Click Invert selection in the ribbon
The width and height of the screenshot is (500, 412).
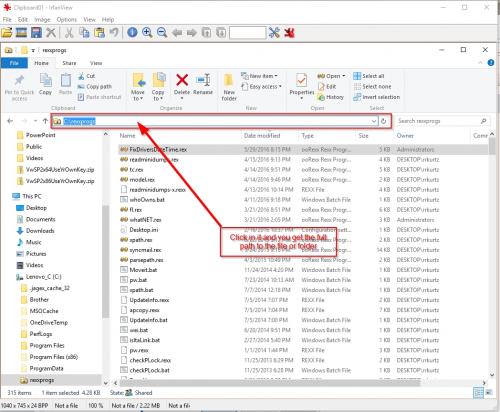pyautogui.click(x=377, y=97)
